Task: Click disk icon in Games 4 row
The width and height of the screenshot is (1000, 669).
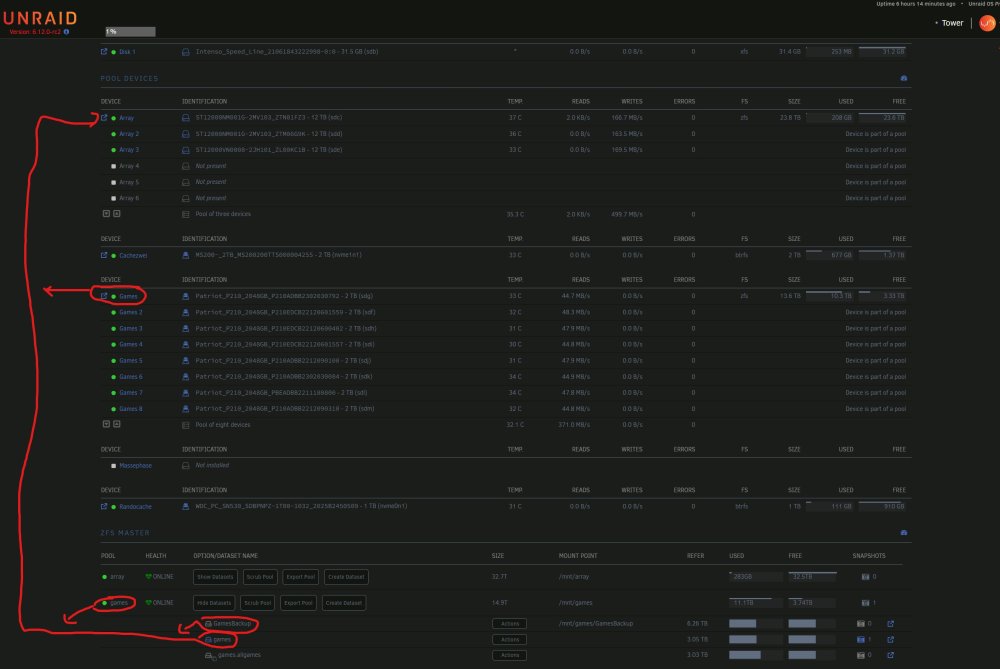Action: point(186,344)
